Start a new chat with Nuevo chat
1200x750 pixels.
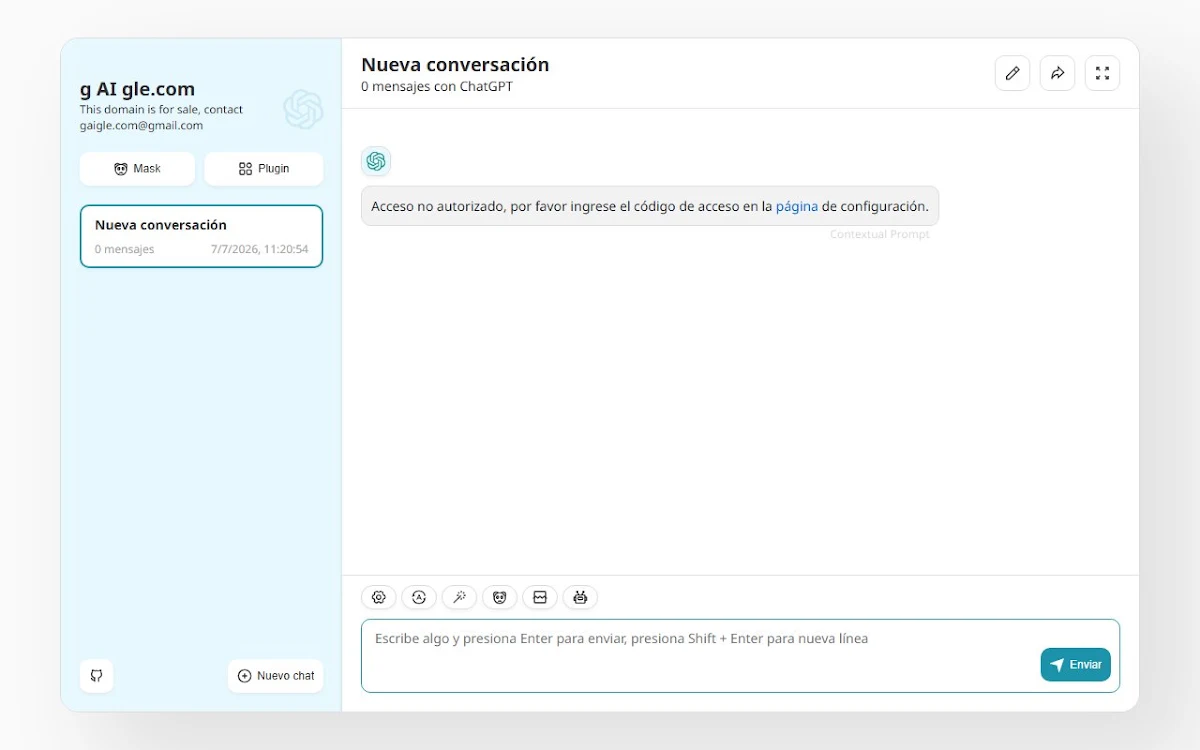point(275,676)
